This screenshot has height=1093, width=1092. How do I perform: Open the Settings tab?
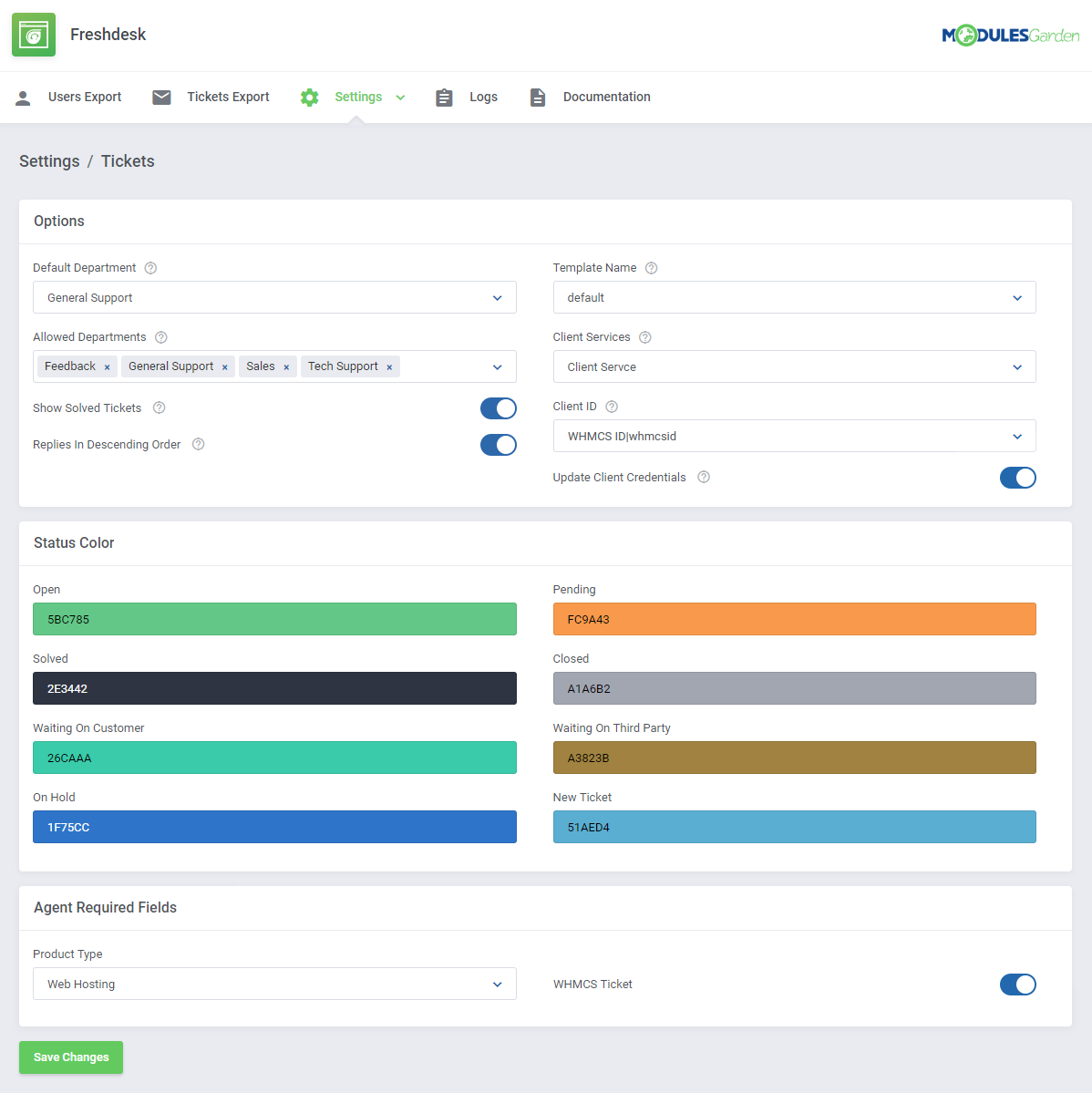click(353, 97)
